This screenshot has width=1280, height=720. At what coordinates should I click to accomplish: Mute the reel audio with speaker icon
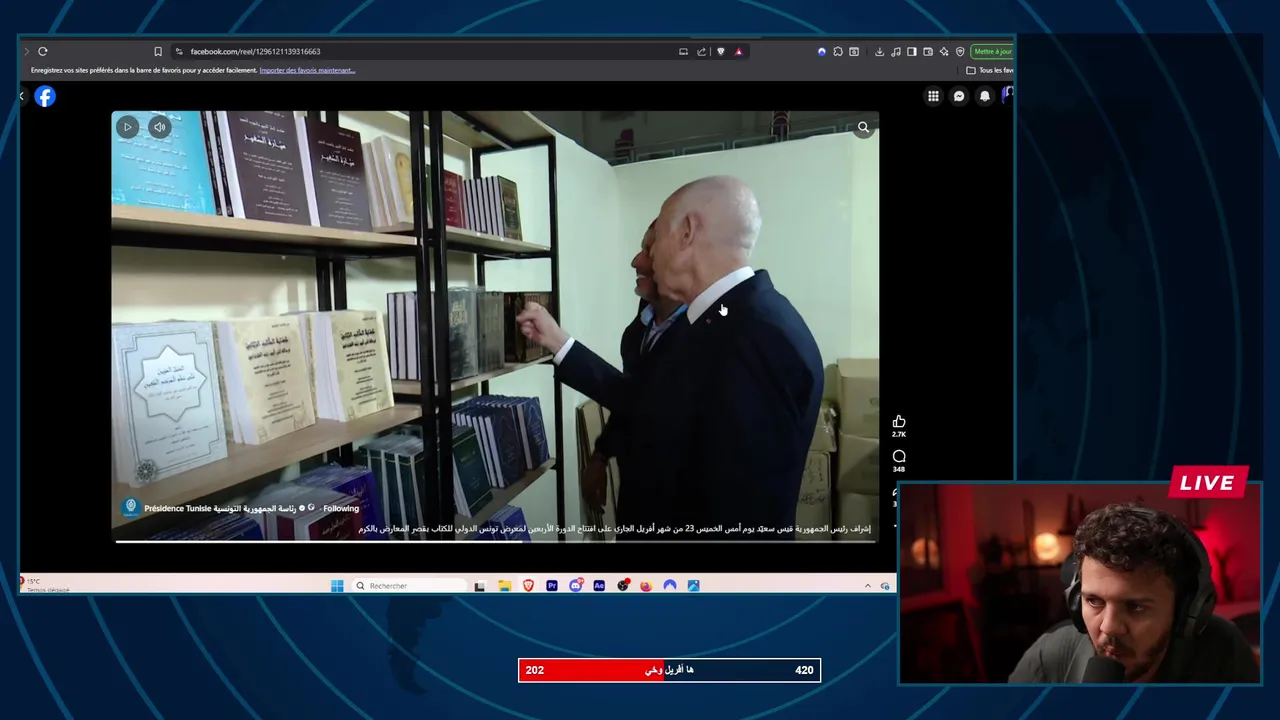click(x=159, y=127)
